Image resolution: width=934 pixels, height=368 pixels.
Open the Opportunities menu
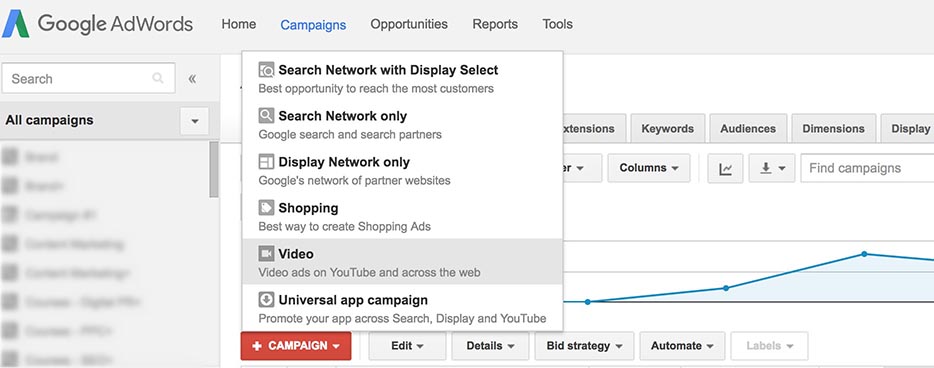click(409, 24)
